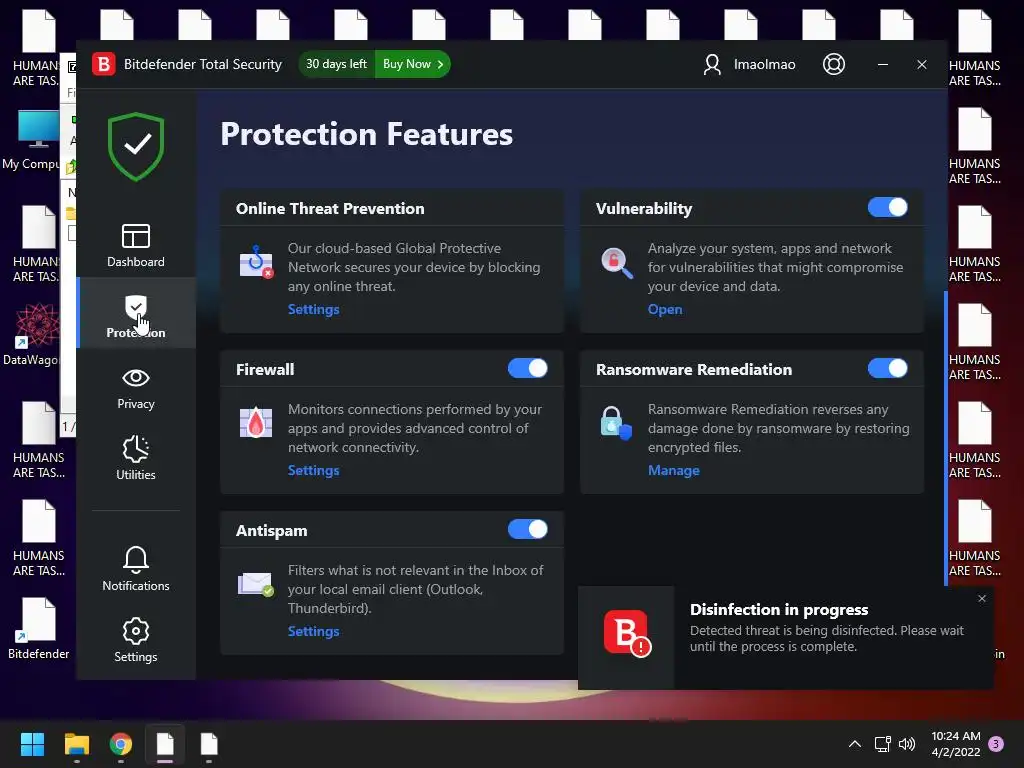Click the Online Threat Prevention card title
The image size is (1024, 768).
click(330, 208)
